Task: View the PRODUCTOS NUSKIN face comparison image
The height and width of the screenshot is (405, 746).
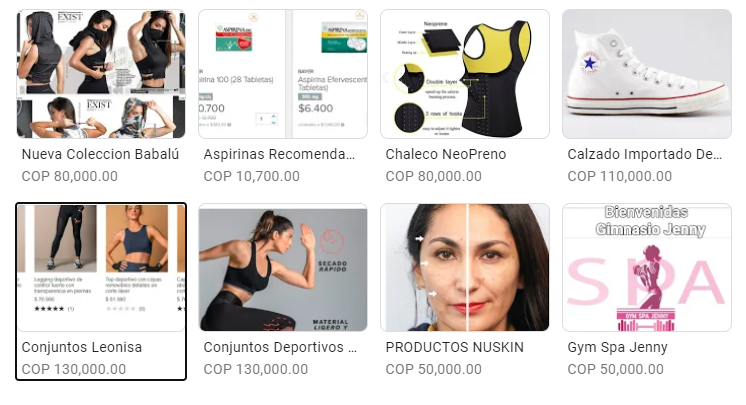Action: pyautogui.click(x=465, y=267)
